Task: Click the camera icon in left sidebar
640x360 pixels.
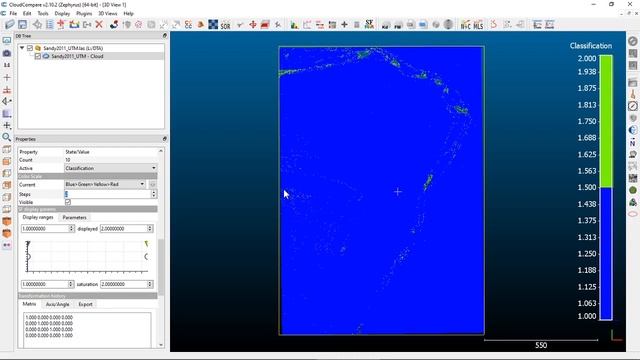Action: (x=7, y=53)
